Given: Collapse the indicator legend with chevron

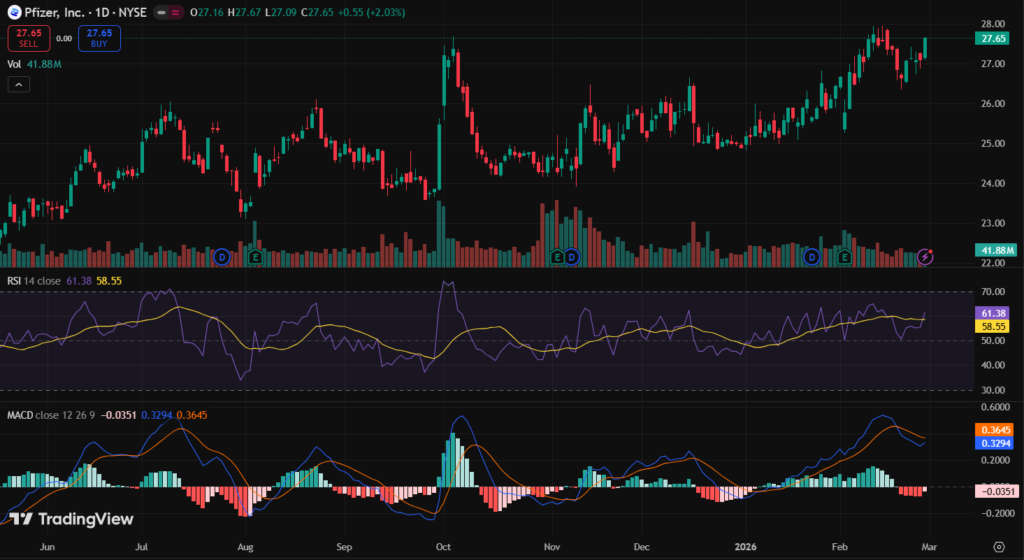Looking at the screenshot, I should click(19, 85).
